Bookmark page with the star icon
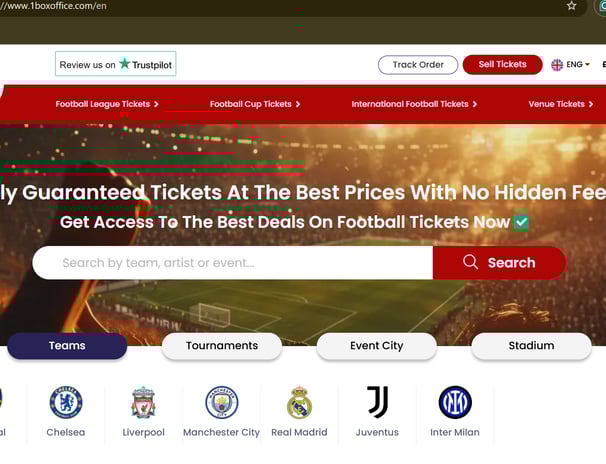This screenshot has width=606, height=464. click(x=571, y=6)
